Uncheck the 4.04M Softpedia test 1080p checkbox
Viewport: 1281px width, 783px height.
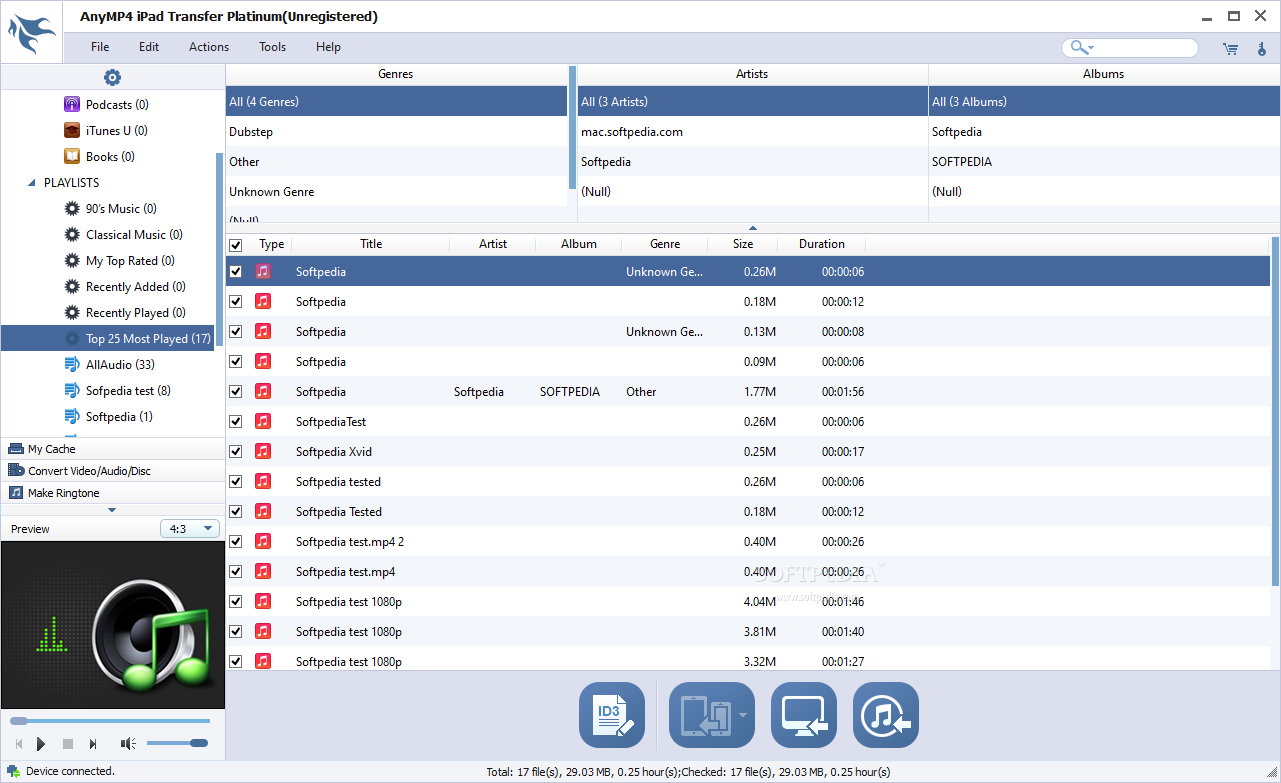[235, 601]
